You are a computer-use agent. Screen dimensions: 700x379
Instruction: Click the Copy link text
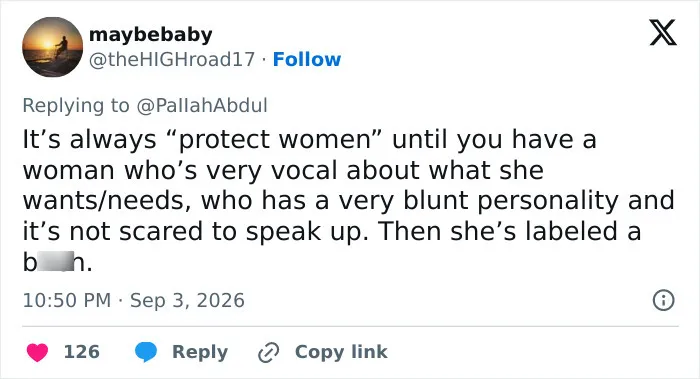tap(341, 352)
